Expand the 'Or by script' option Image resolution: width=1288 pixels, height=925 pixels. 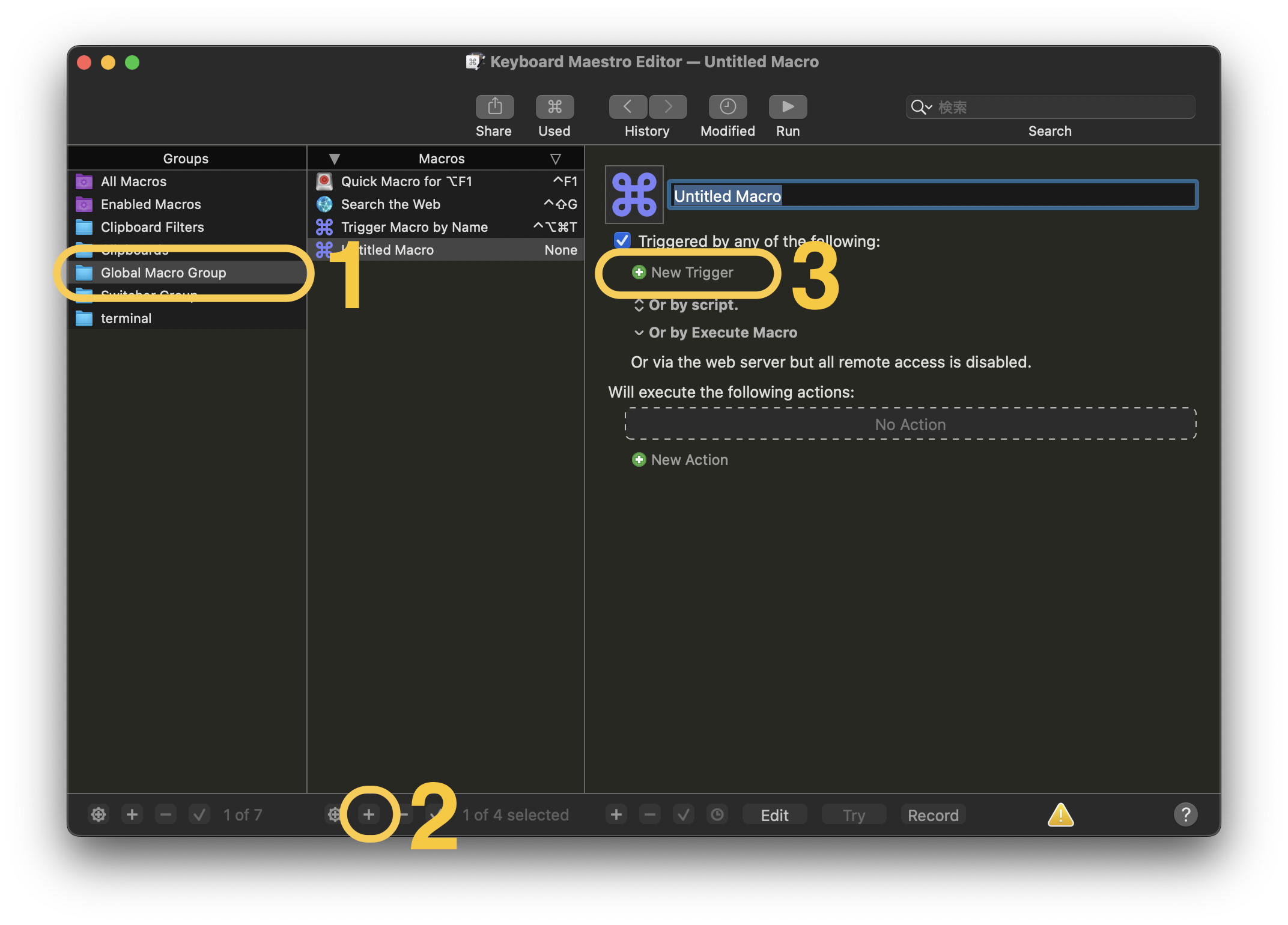(639, 305)
